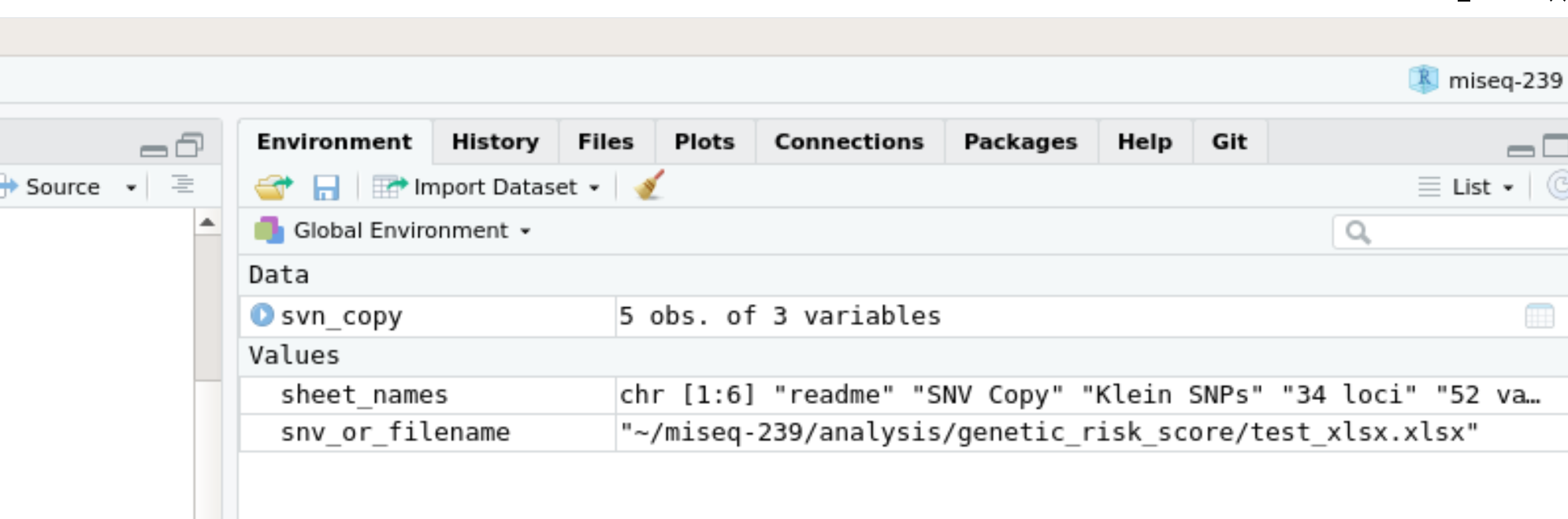Click the Source button
1568x519 pixels.
click(x=55, y=187)
